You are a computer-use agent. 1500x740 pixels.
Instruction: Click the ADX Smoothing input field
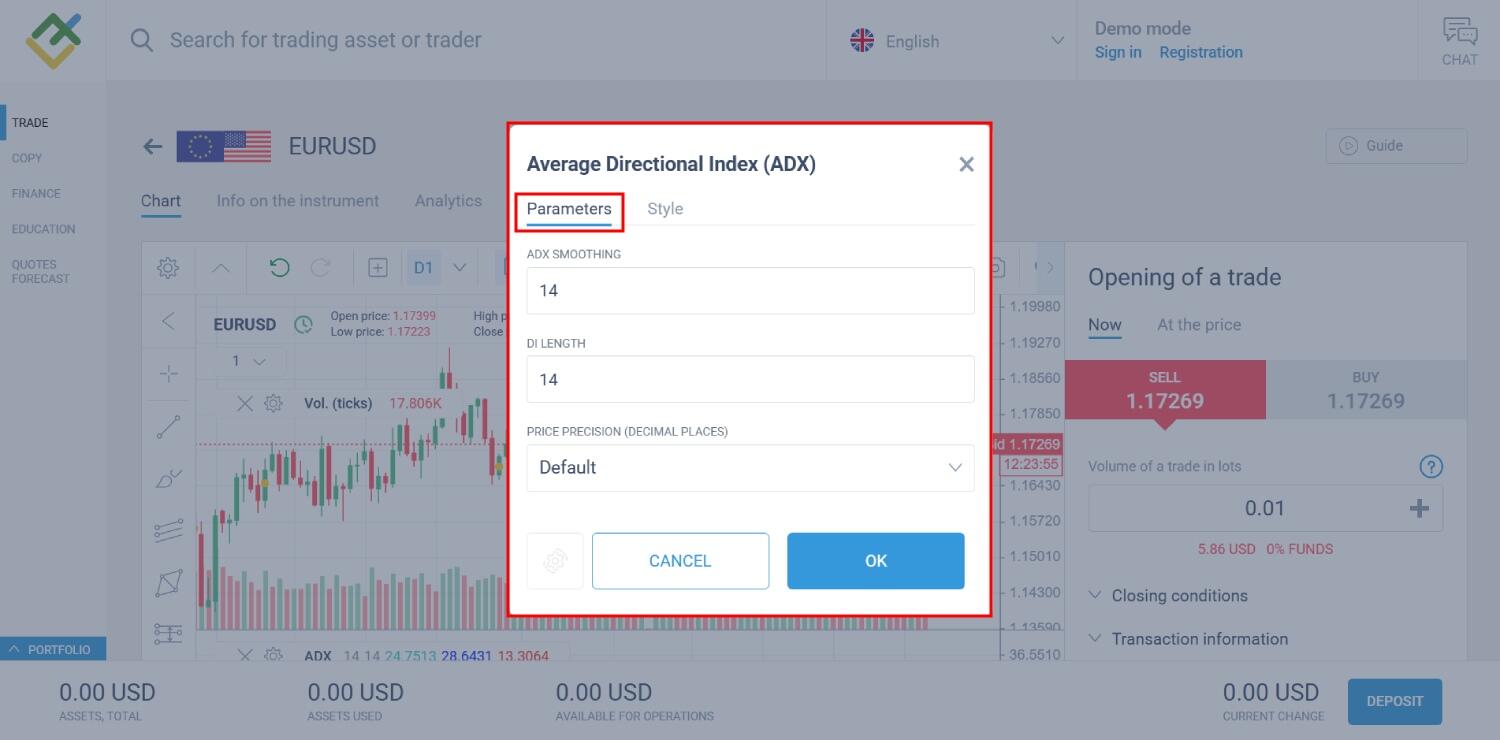coord(750,290)
